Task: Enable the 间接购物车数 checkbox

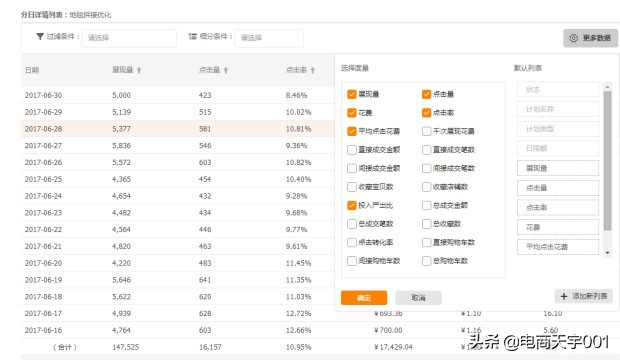Action: 352,261
